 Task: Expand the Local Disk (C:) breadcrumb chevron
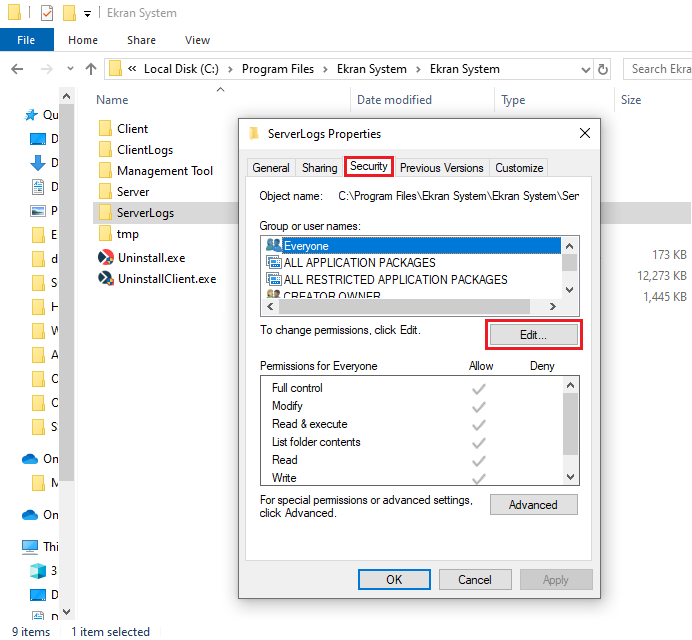coord(232,69)
